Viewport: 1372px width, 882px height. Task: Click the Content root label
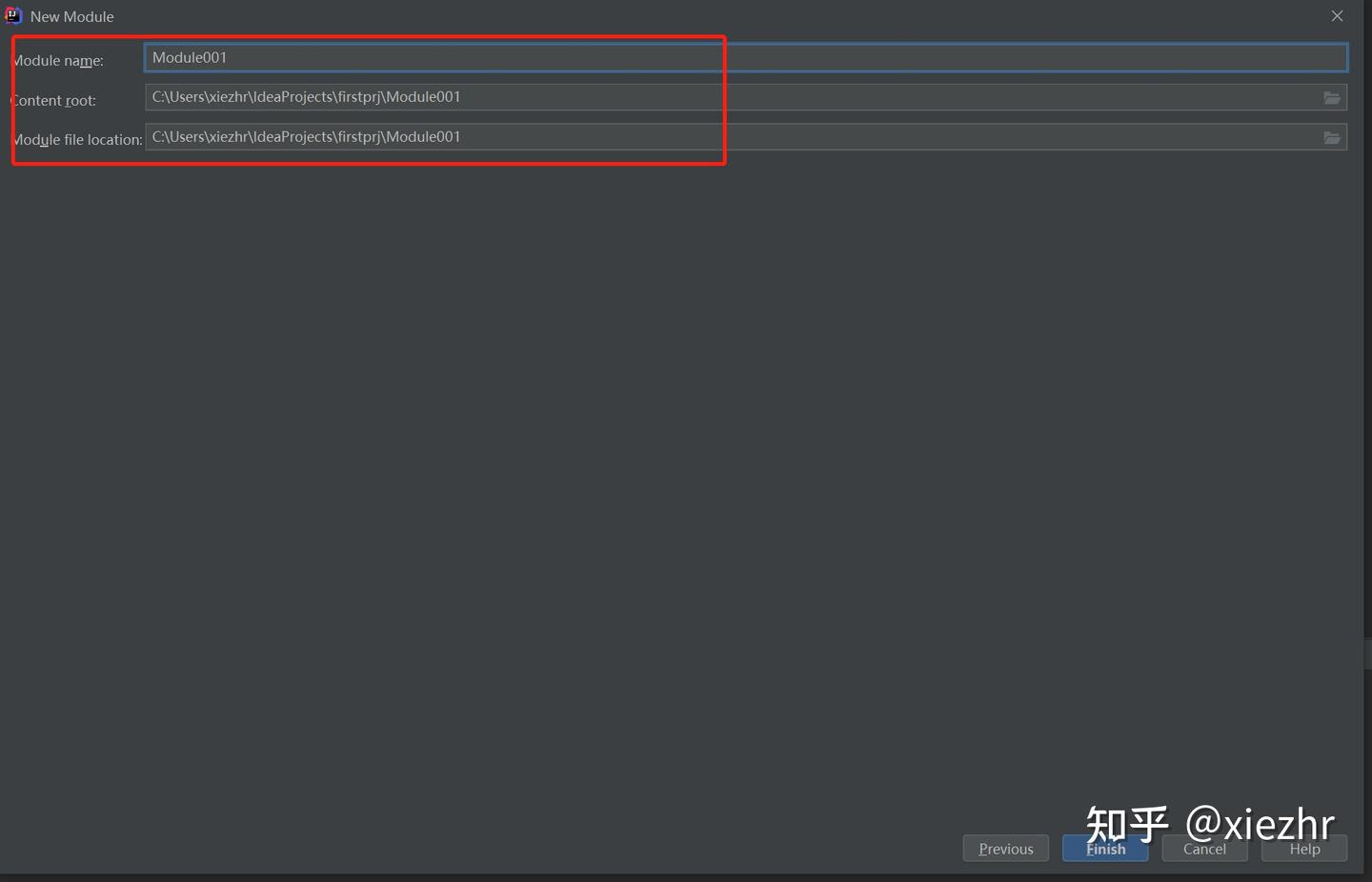(53, 100)
